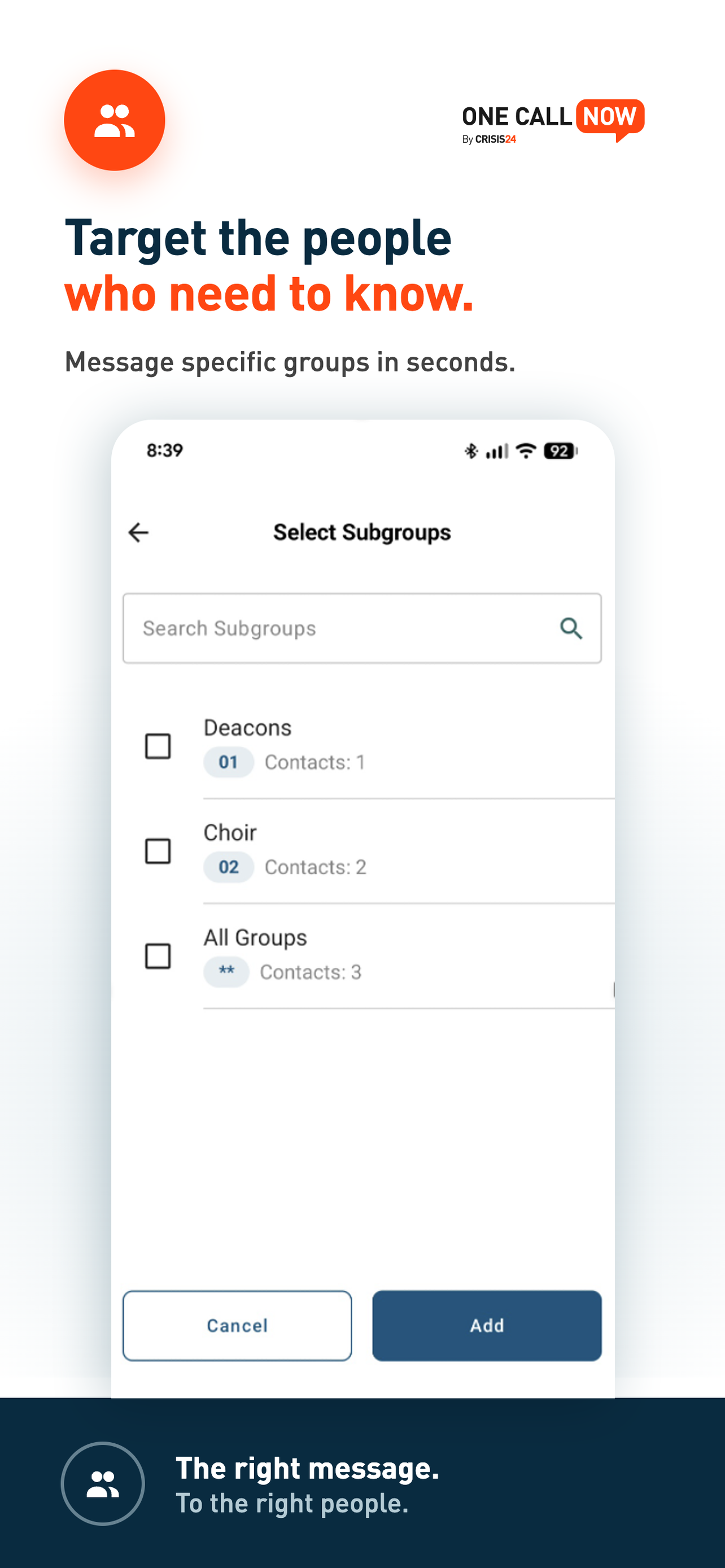Tap the back arrow icon
Screen dimensions: 725x1568
click(x=138, y=533)
